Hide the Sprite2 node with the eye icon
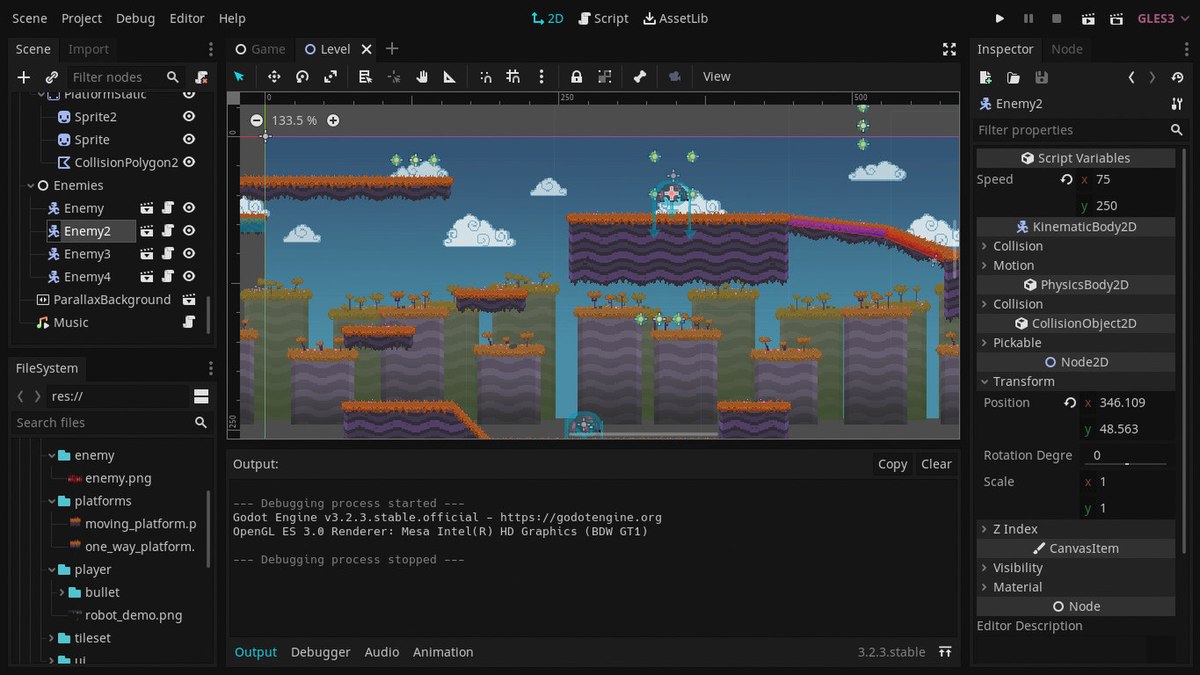1200x675 pixels. [188, 116]
